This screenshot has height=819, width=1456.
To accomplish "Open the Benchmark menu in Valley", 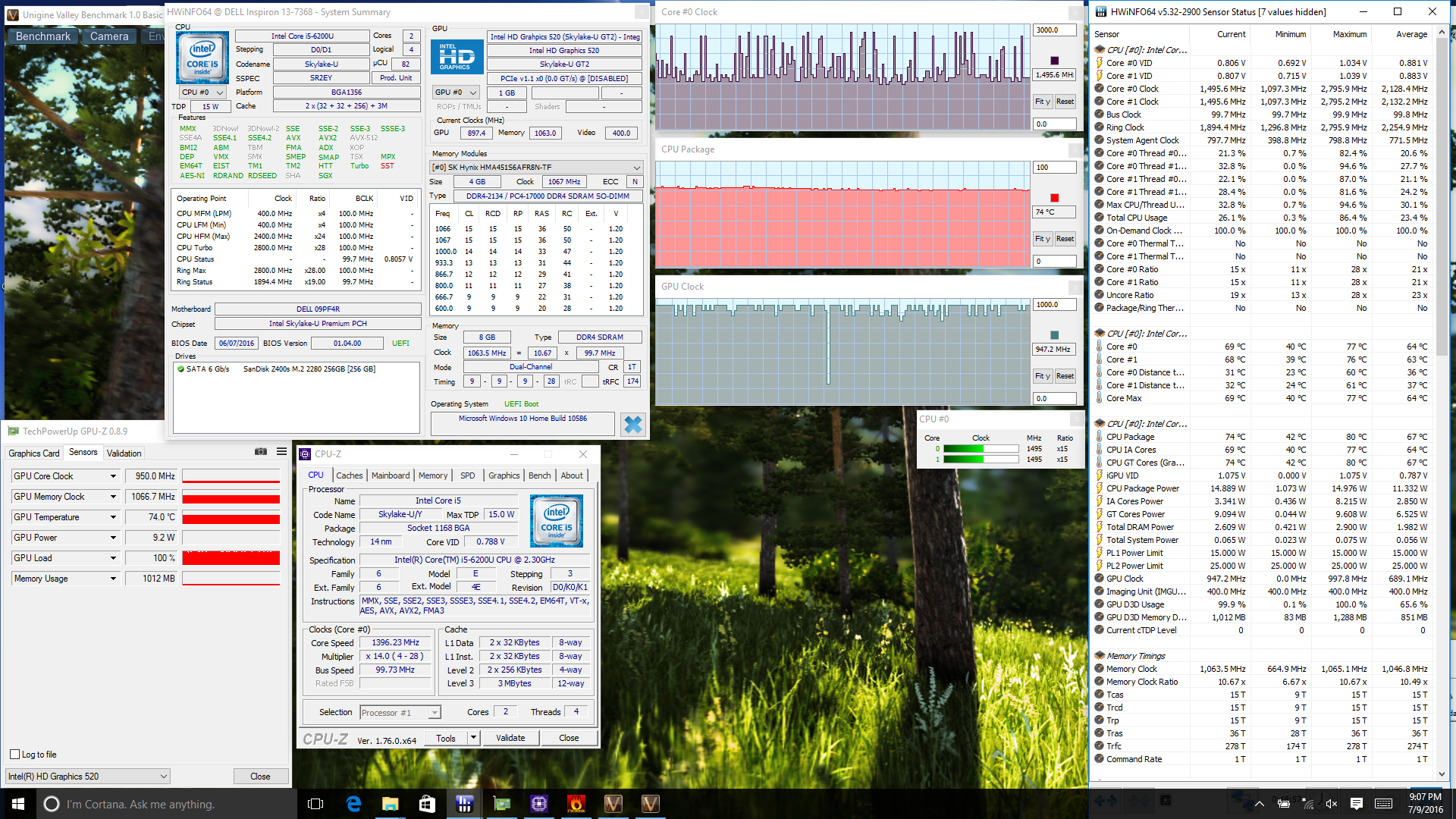I will (x=42, y=36).
